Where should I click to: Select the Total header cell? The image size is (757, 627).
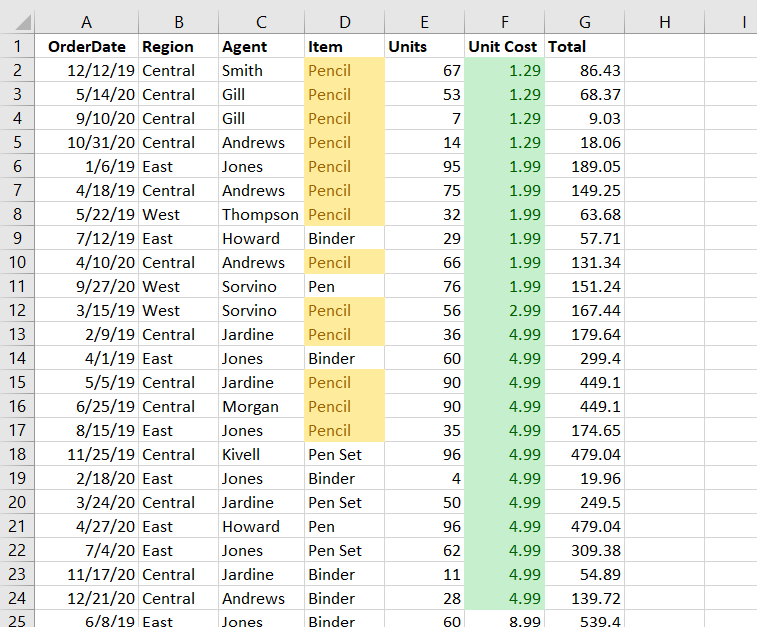pyautogui.click(x=585, y=46)
